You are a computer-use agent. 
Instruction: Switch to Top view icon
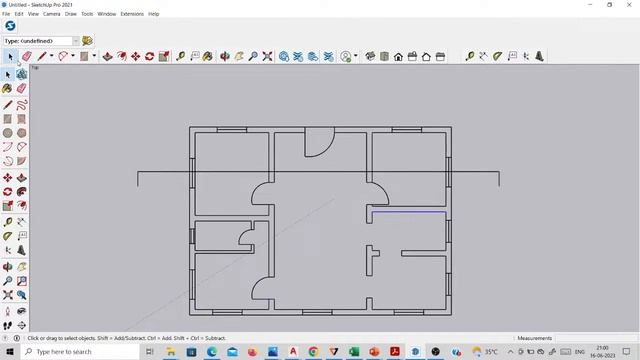(384, 56)
